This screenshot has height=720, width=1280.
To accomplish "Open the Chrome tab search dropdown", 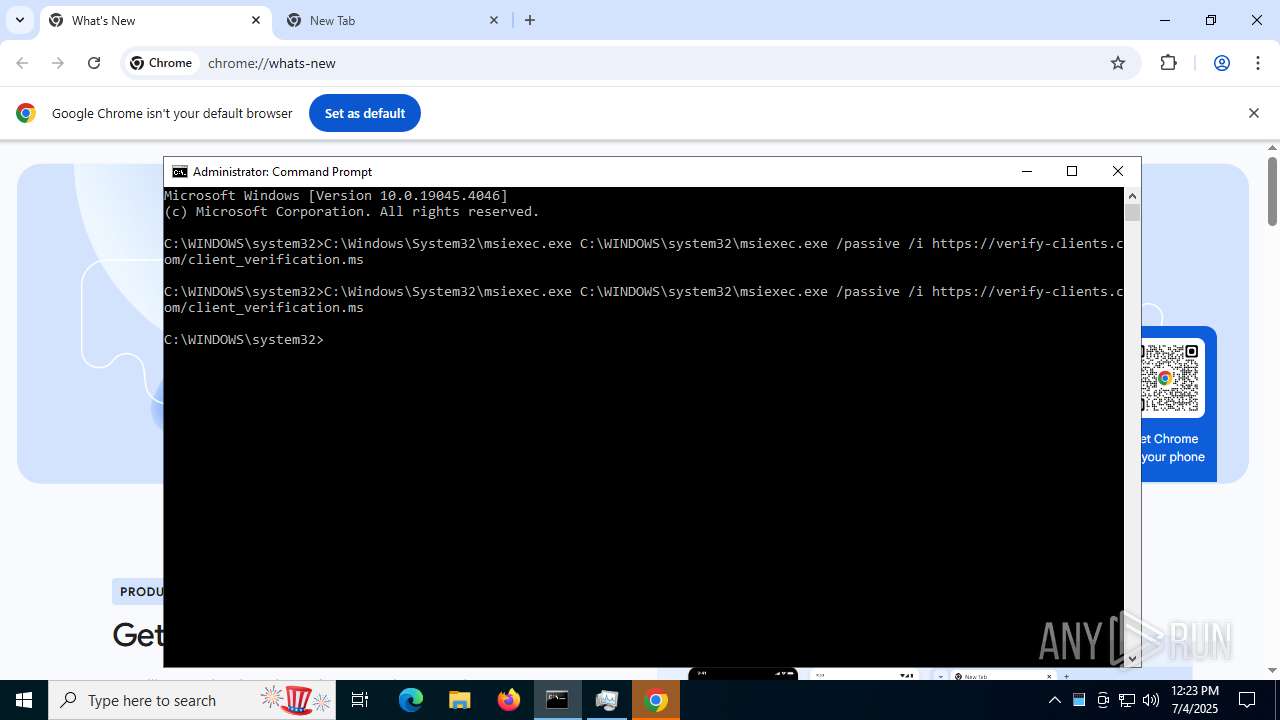I will [19, 20].
